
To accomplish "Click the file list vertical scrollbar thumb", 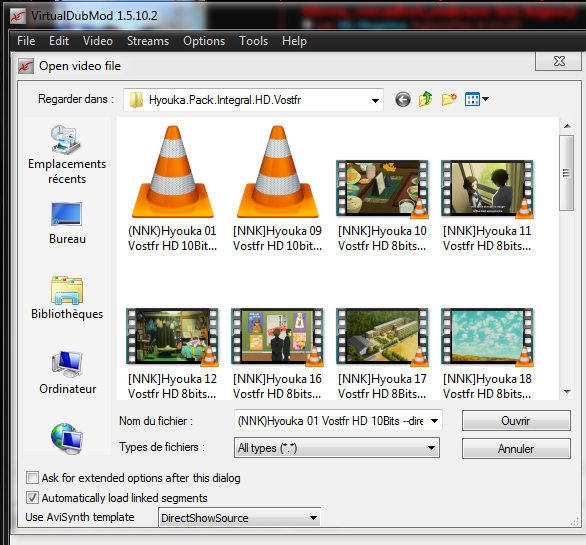I will point(567,173).
